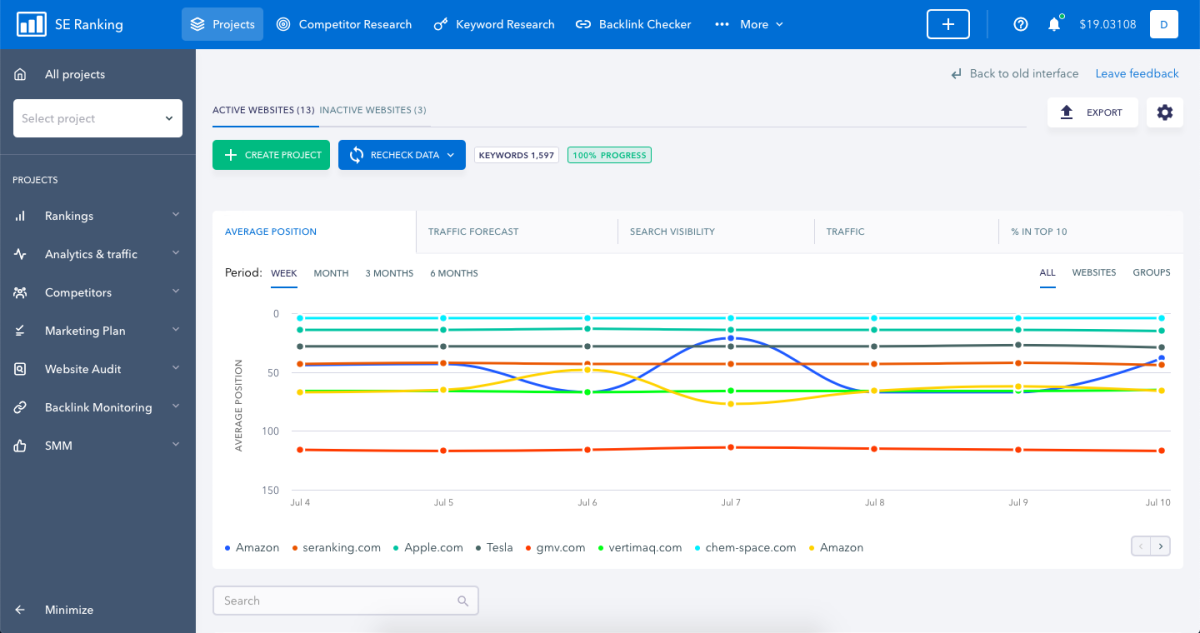The image size is (1200, 633).
Task: Hide the seranking.com line via its legend entry
Action: coord(336,547)
